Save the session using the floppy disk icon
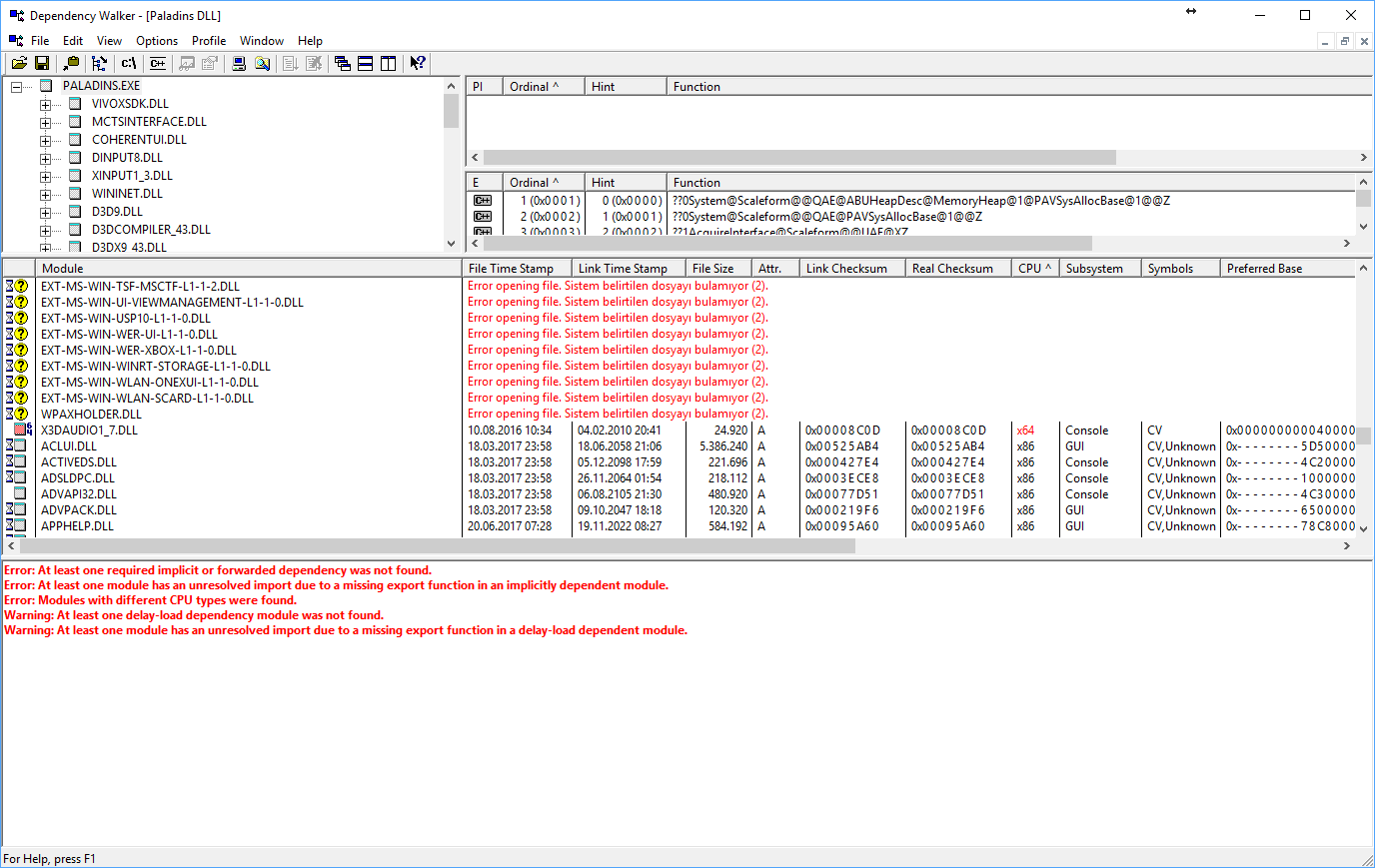The image size is (1375, 868). click(x=42, y=63)
